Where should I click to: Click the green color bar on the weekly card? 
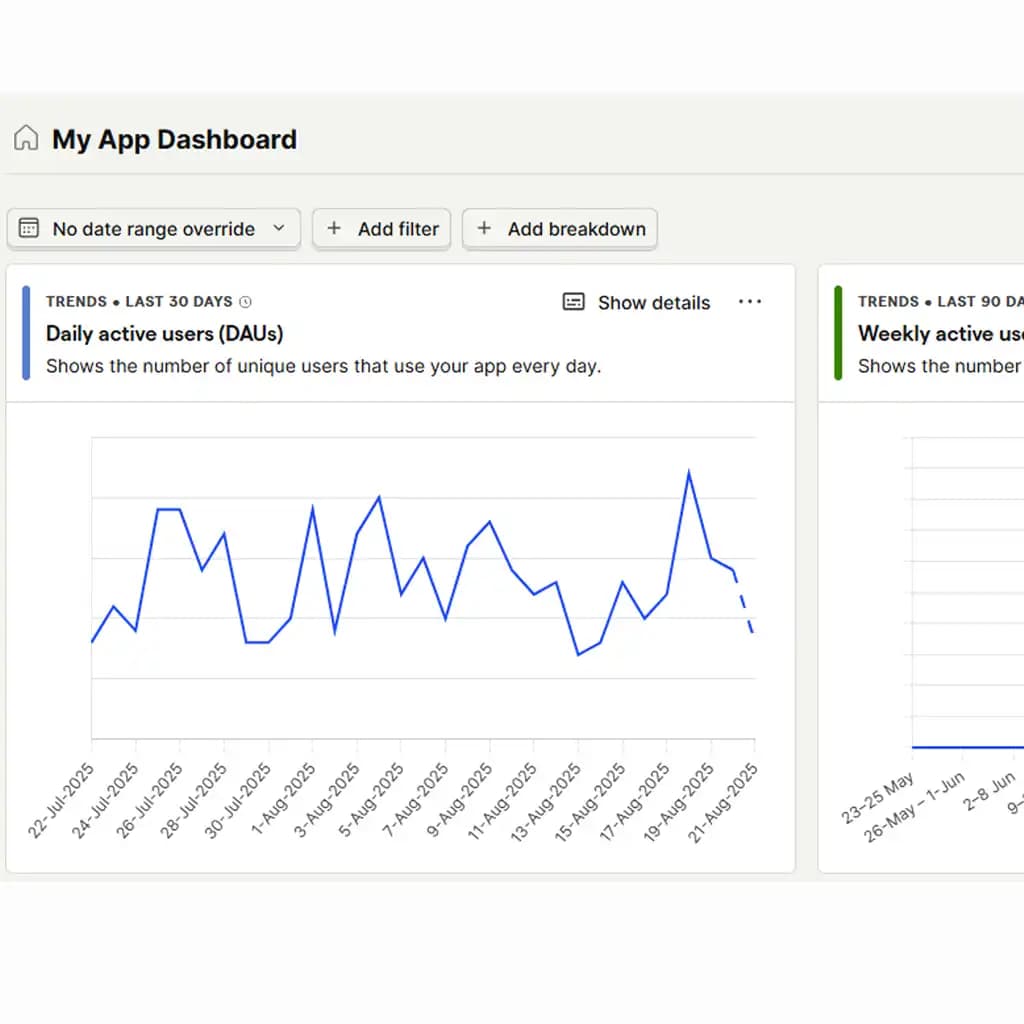[838, 333]
